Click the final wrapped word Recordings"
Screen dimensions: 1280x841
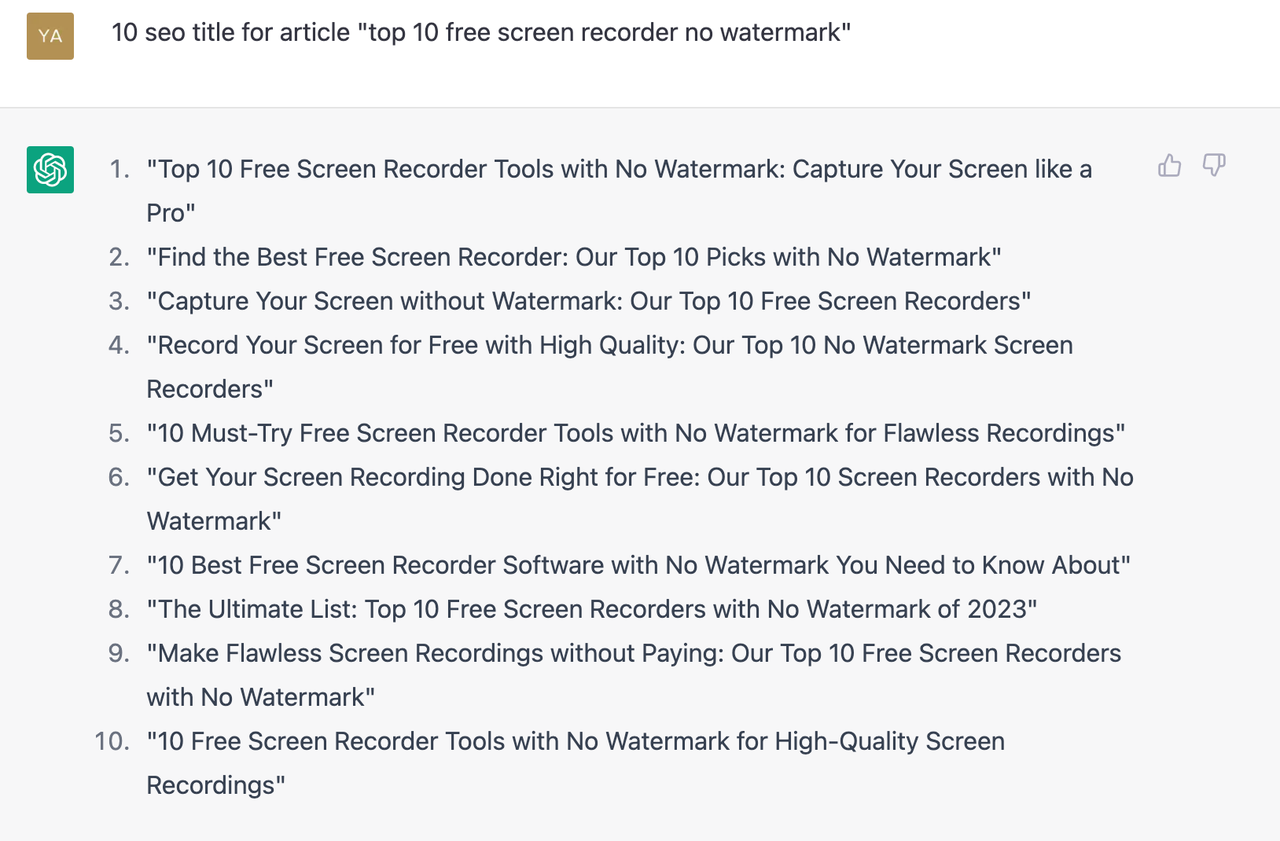(216, 785)
